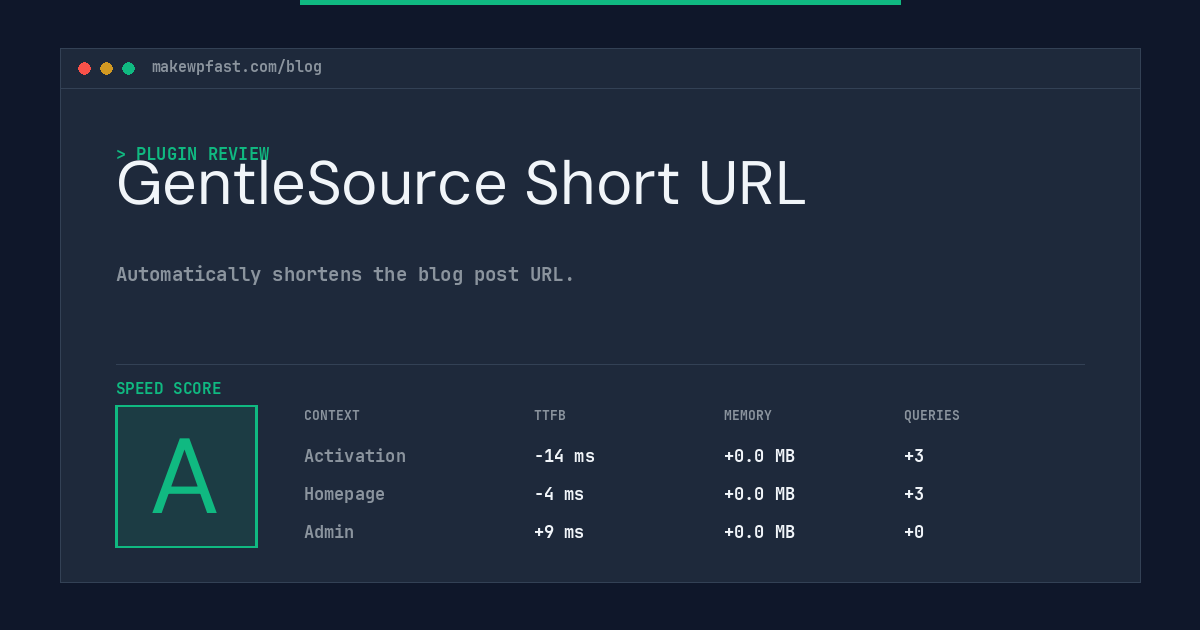Click the Homepage queries value +3
The width and height of the screenshot is (1200, 630).
coord(914,494)
